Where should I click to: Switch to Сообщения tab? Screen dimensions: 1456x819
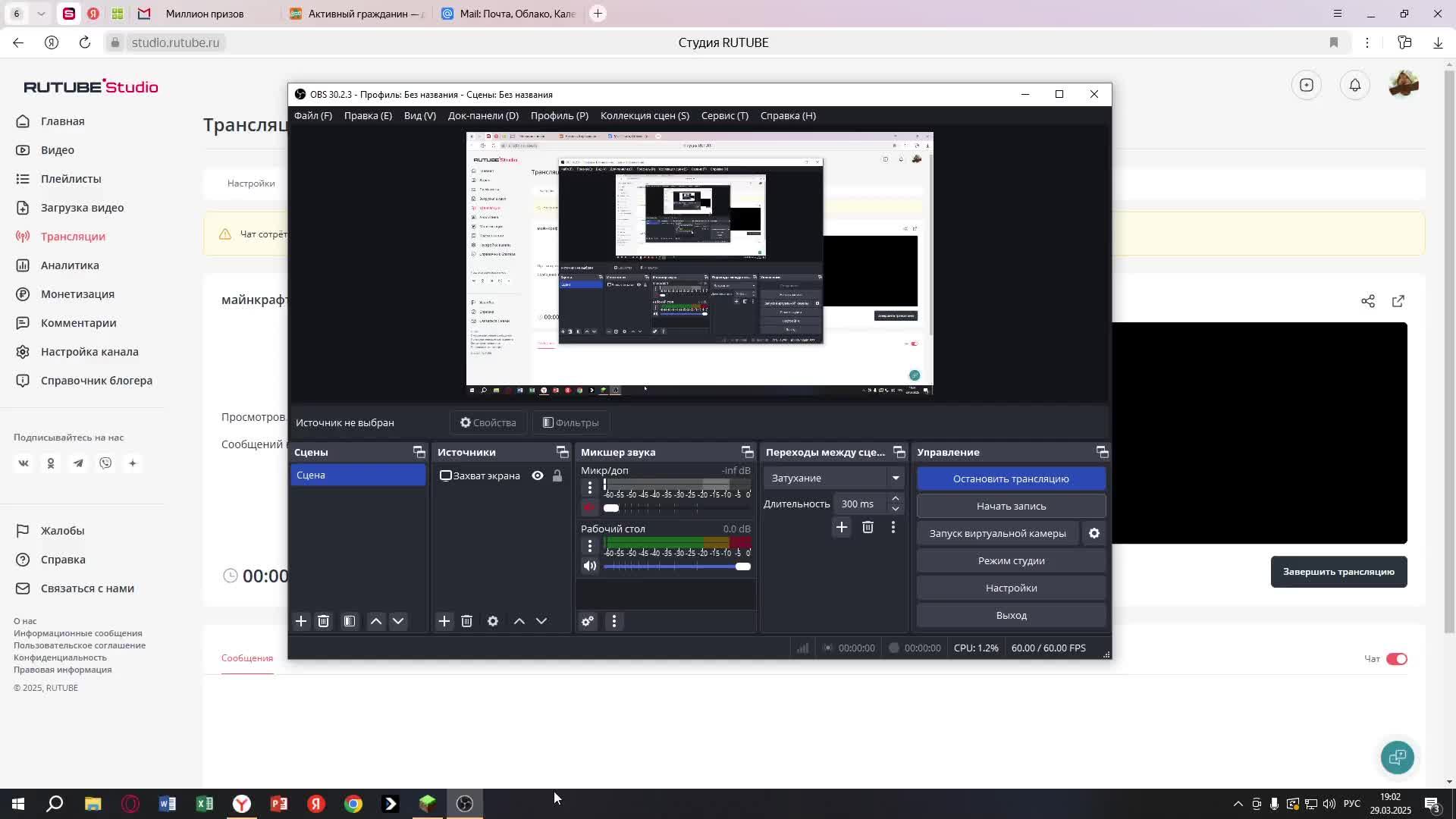tap(247, 658)
